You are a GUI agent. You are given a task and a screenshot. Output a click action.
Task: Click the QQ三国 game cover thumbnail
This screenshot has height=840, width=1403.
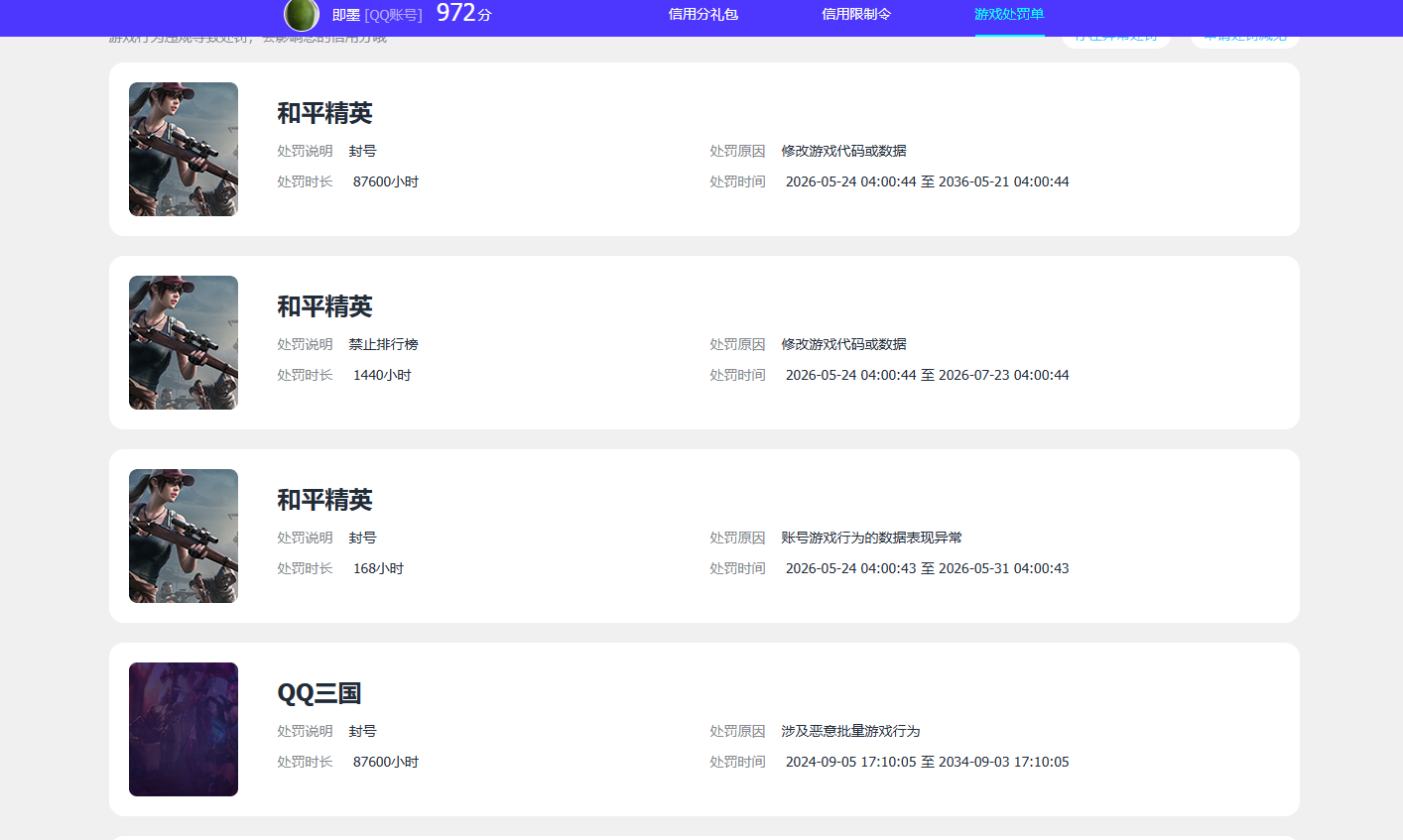tap(184, 729)
